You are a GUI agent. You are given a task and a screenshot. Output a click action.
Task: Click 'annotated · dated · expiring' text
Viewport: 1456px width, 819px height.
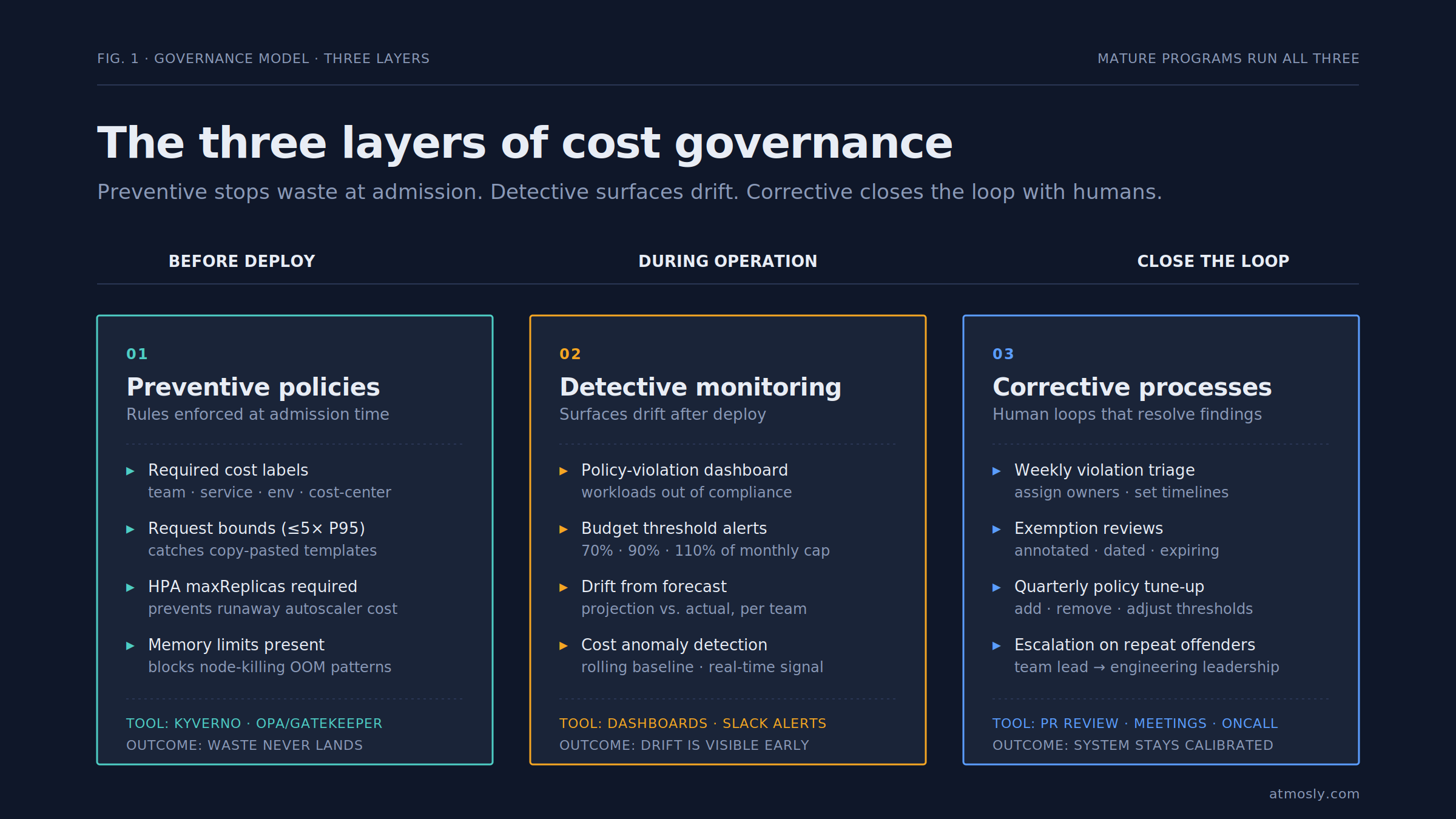point(1116,551)
